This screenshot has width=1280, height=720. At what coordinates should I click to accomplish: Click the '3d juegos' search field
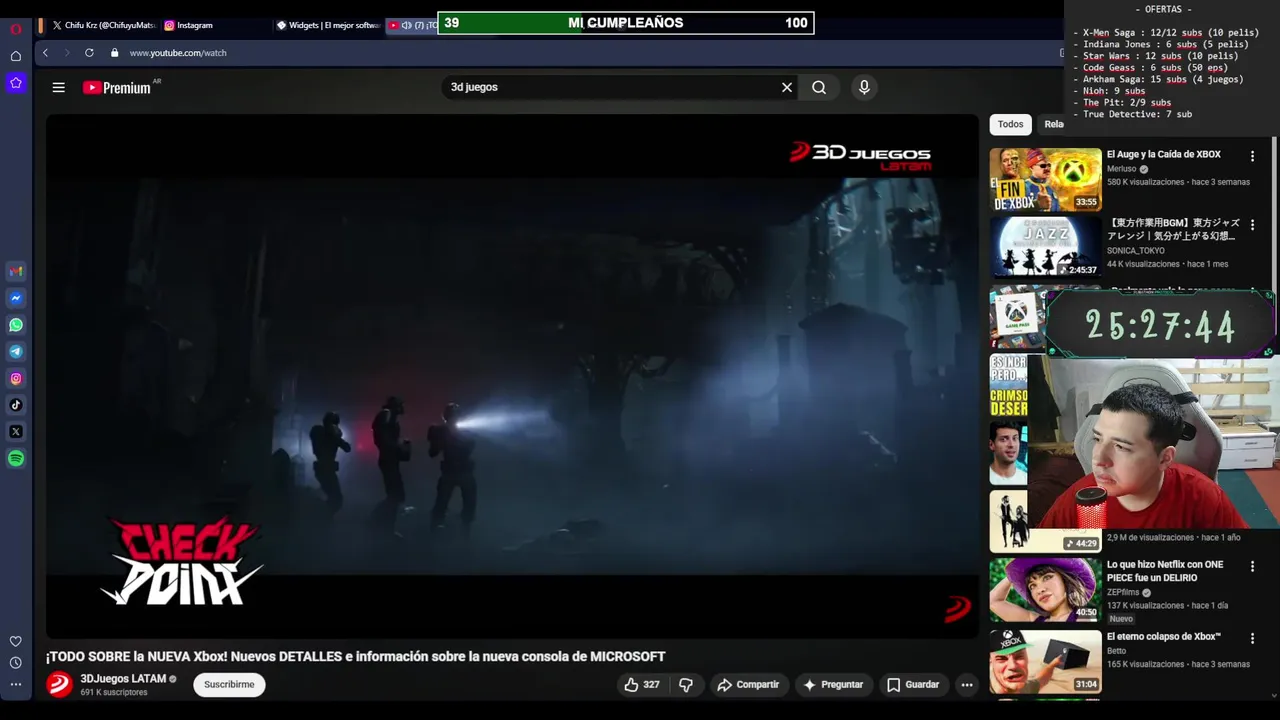click(x=610, y=88)
